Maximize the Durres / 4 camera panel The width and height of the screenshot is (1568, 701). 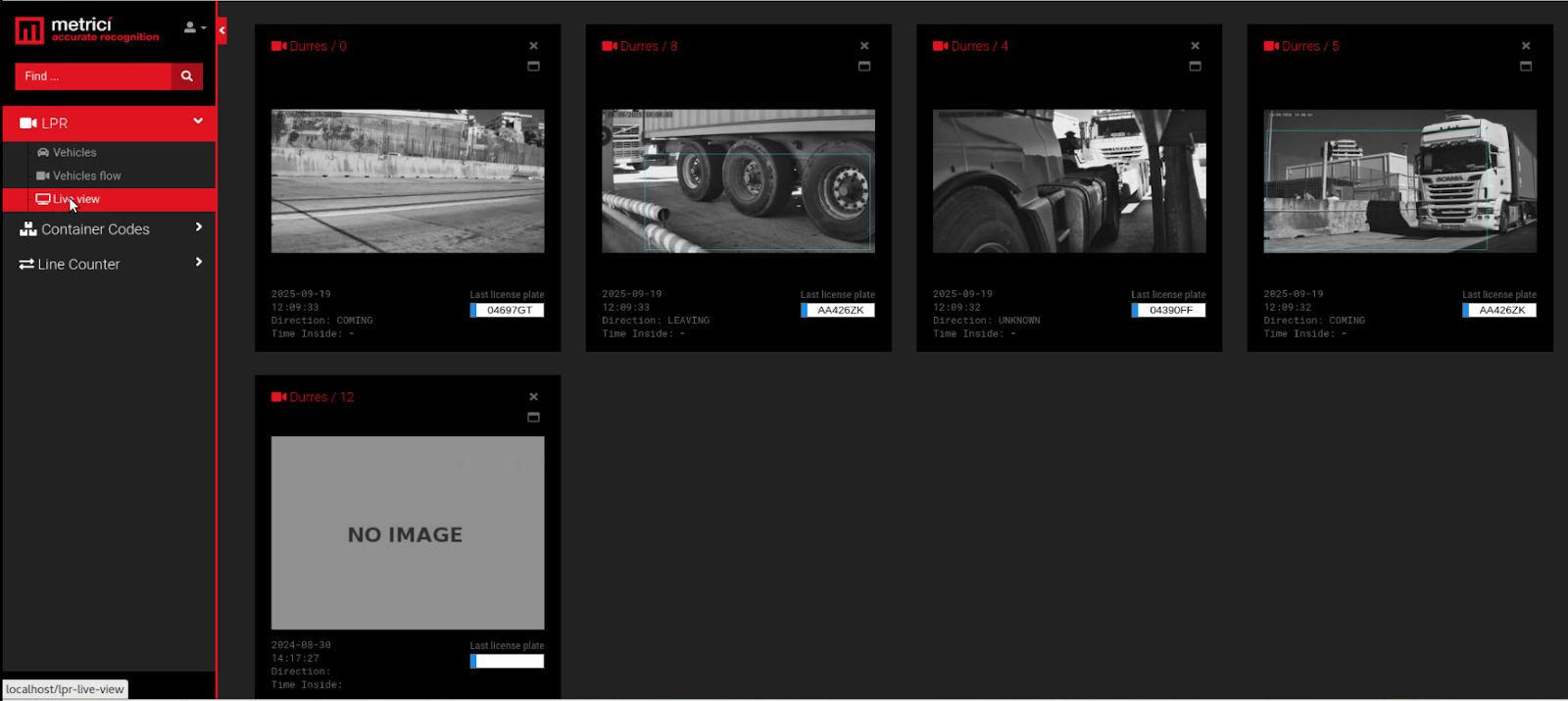pos(1195,67)
